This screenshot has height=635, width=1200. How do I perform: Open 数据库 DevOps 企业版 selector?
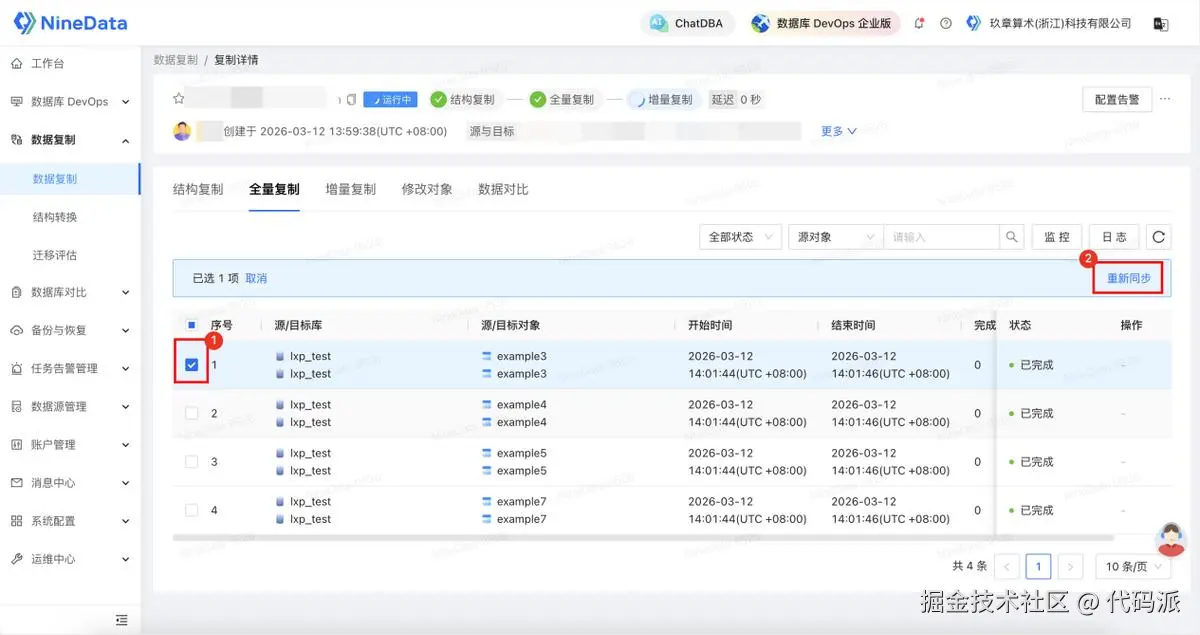pos(825,23)
